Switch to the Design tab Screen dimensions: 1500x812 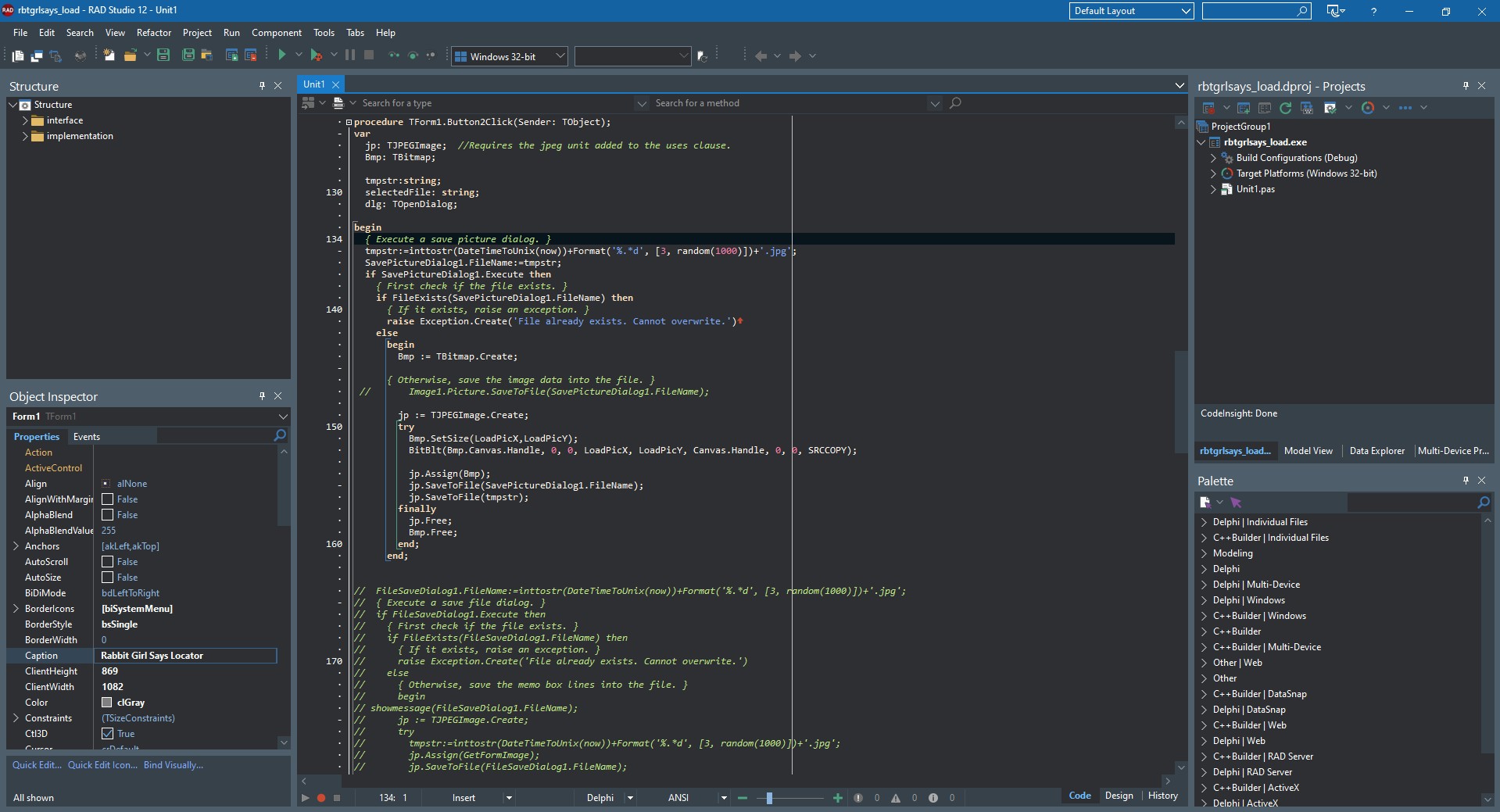click(x=1119, y=796)
